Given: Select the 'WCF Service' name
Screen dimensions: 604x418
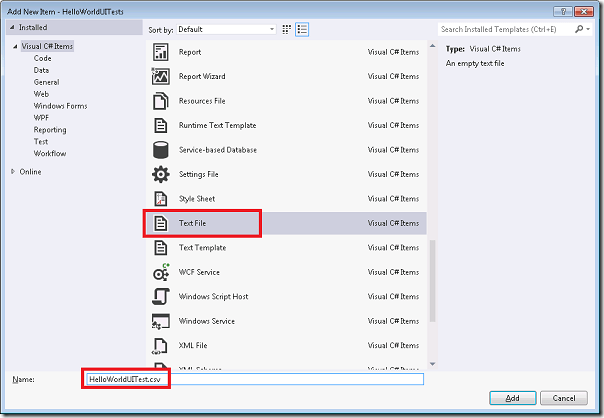Looking at the screenshot, I should [x=199, y=272].
